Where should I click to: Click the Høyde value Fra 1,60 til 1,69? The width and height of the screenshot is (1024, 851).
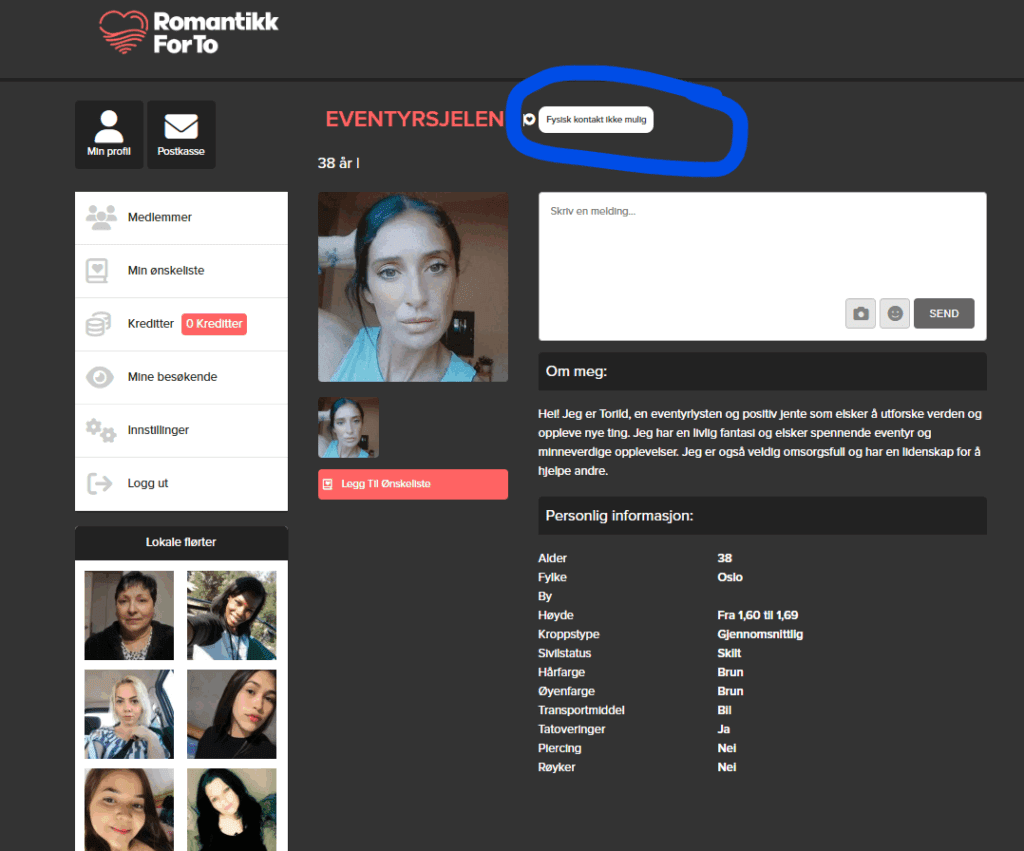[758, 615]
